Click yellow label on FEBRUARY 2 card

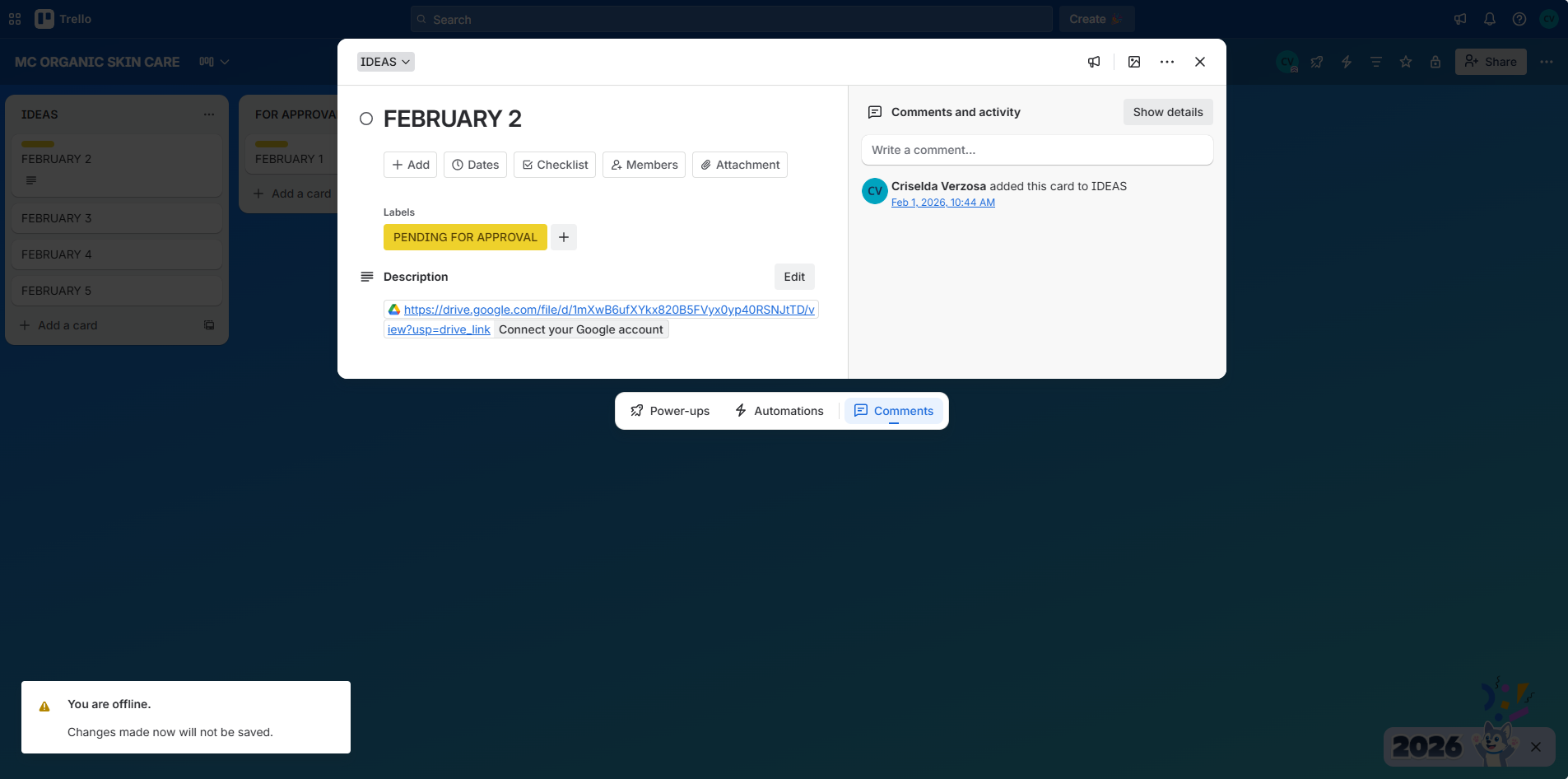[38, 144]
